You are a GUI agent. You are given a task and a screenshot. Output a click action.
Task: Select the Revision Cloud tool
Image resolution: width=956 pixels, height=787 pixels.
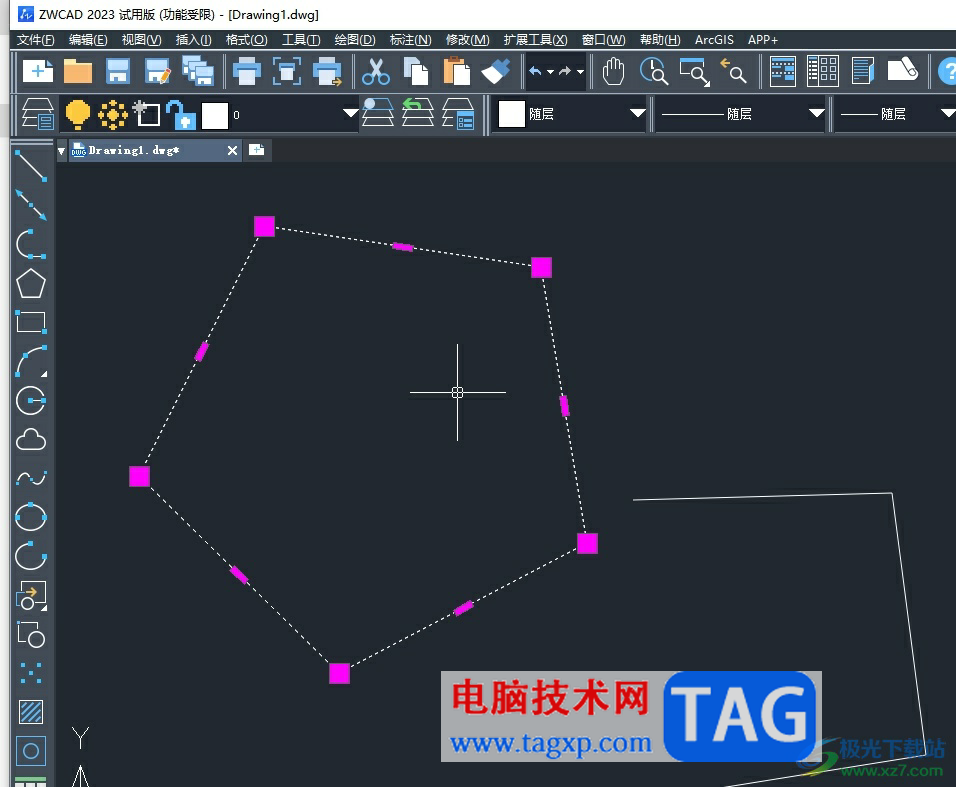[30, 440]
